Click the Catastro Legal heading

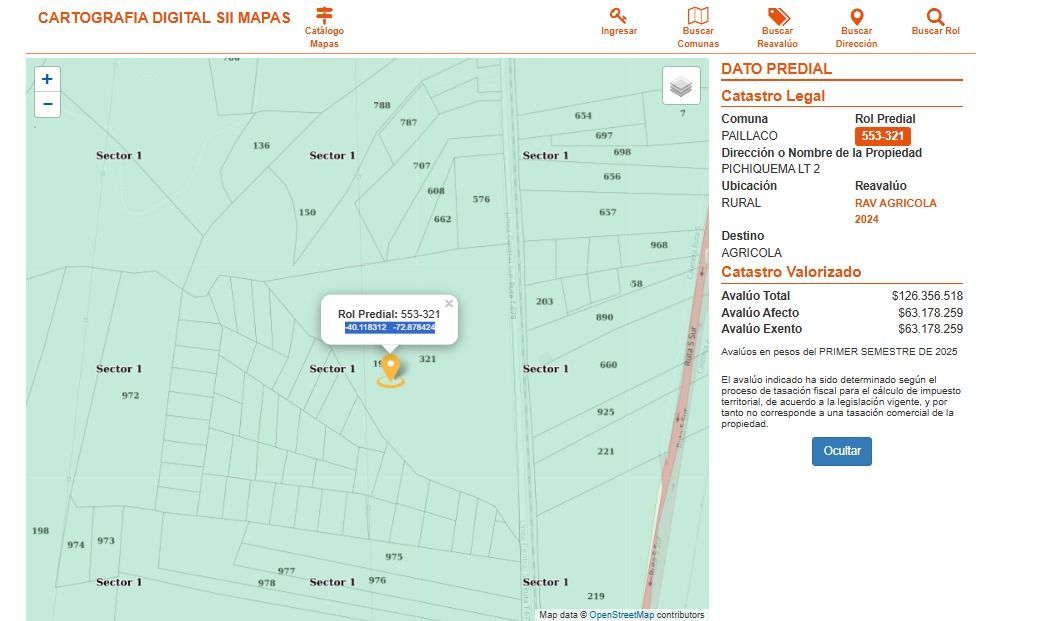coord(773,96)
